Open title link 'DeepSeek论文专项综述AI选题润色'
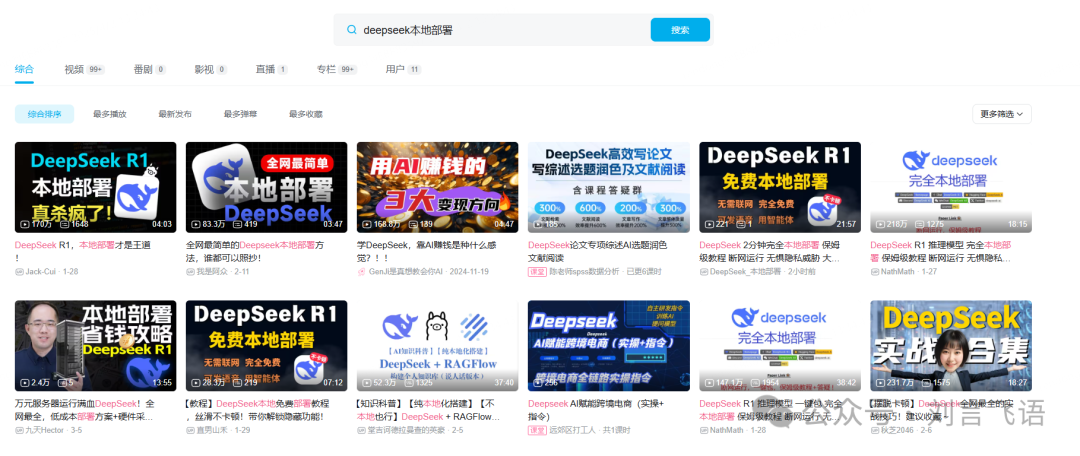Image resolution: width=1080 pixels, height=456 pixels. (x=598, y=251)
